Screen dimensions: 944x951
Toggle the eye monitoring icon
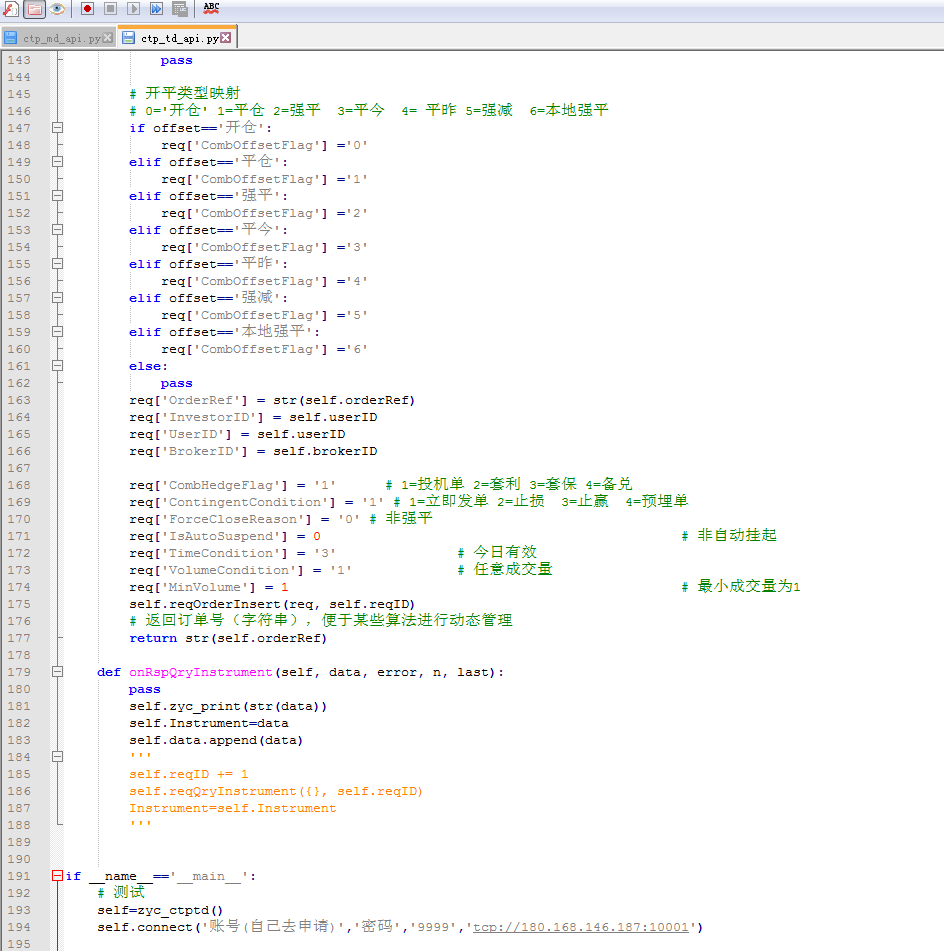click(x=58, y=9)
